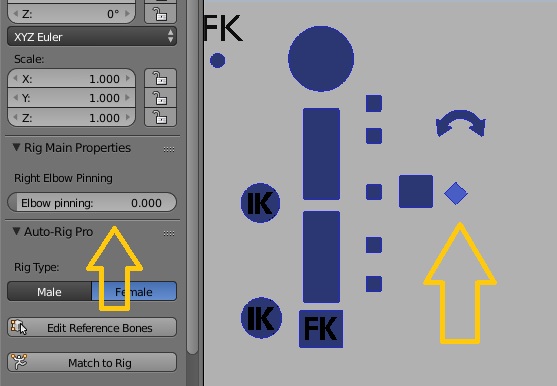Toggle the Scale Z lock icon
The height and width of the screenshot is (386, 557).
[x=160, y=117]
